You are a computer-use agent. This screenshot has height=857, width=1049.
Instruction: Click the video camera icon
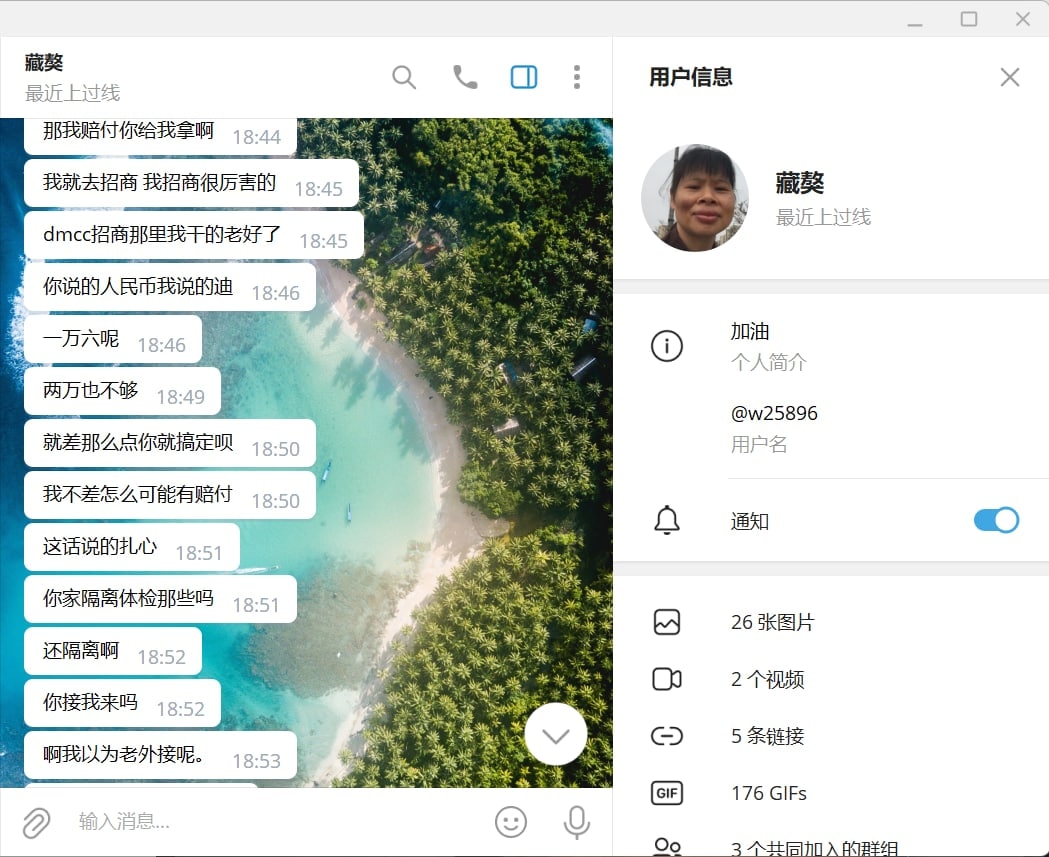tap(667, 679)
